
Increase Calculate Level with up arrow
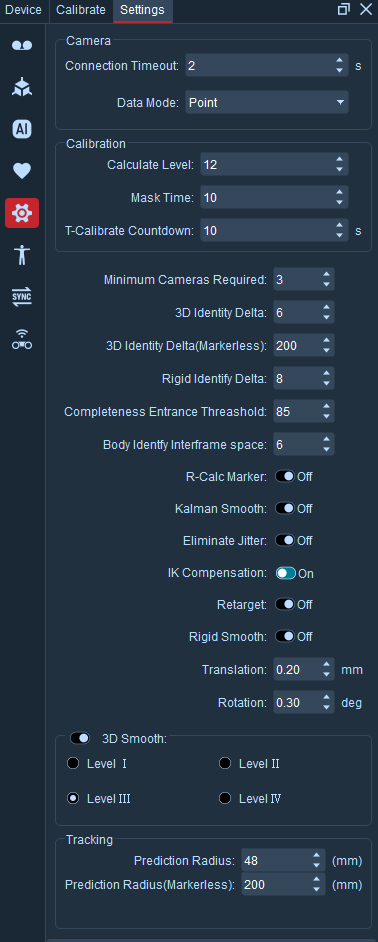click(340, 160)
